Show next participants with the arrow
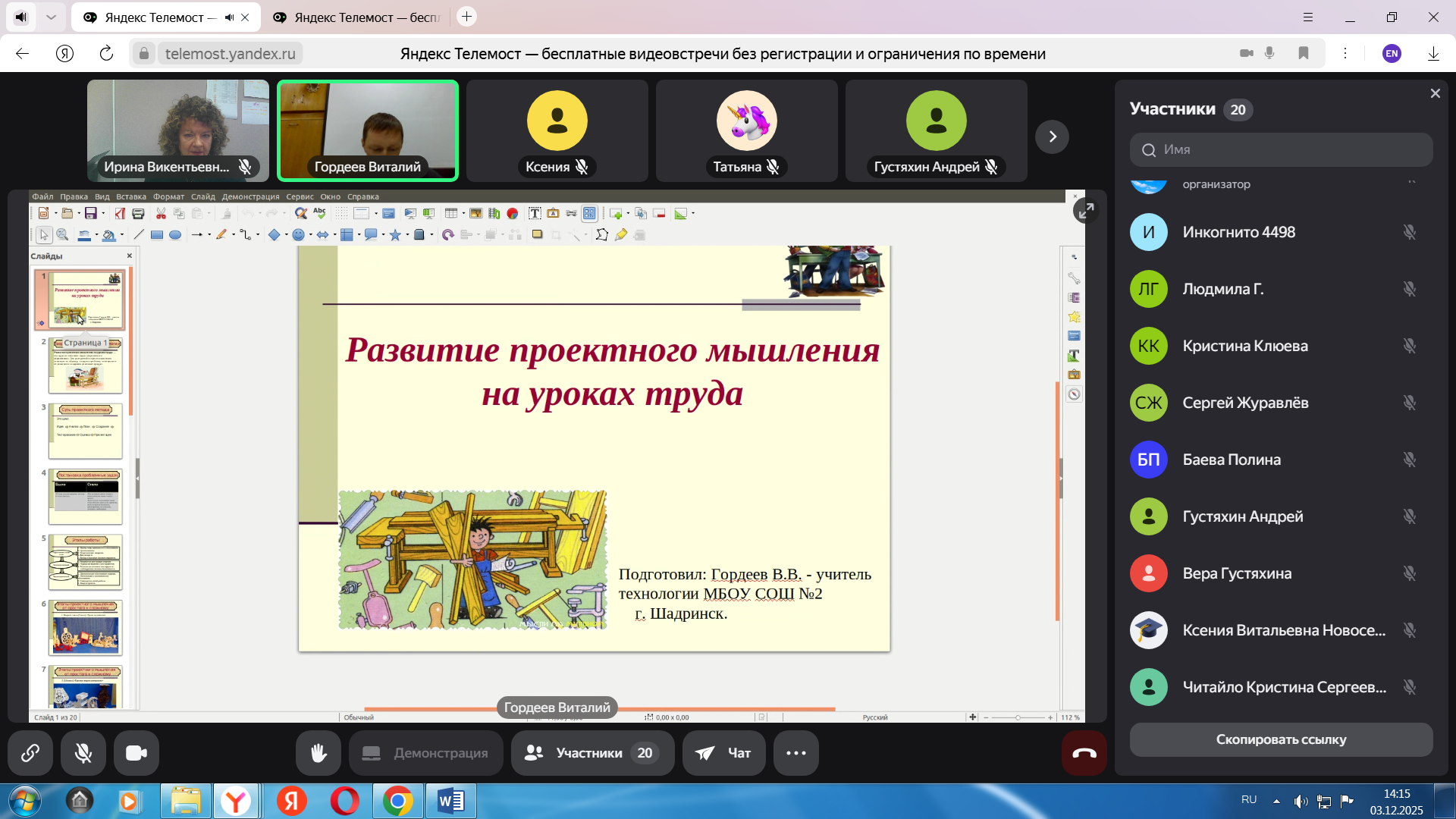The height and width of the screenshot is (819, 1456). 1052,136
